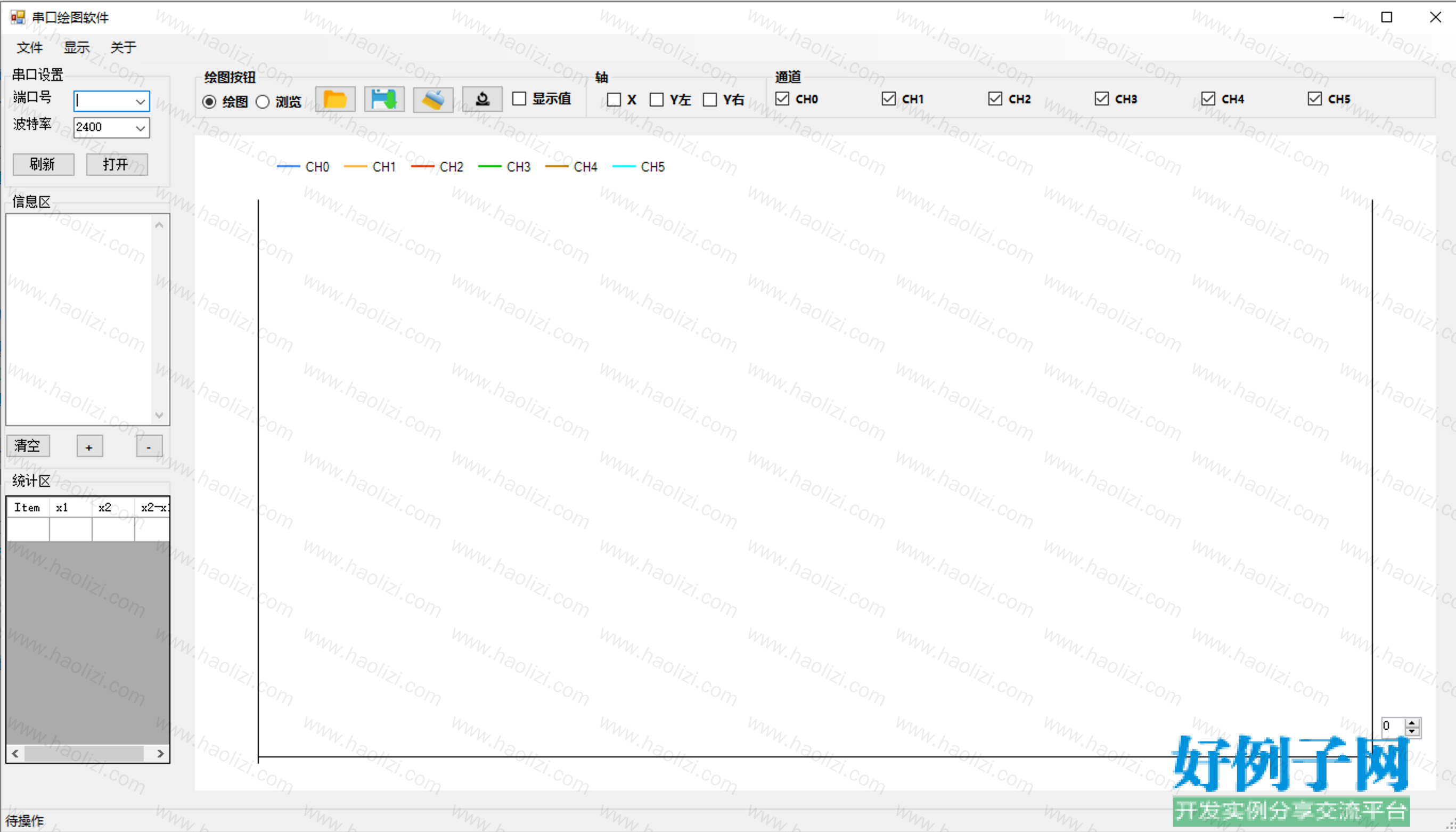Open the 关于 menu
The image size is (1456, 832).
click(x=124, y=47)
